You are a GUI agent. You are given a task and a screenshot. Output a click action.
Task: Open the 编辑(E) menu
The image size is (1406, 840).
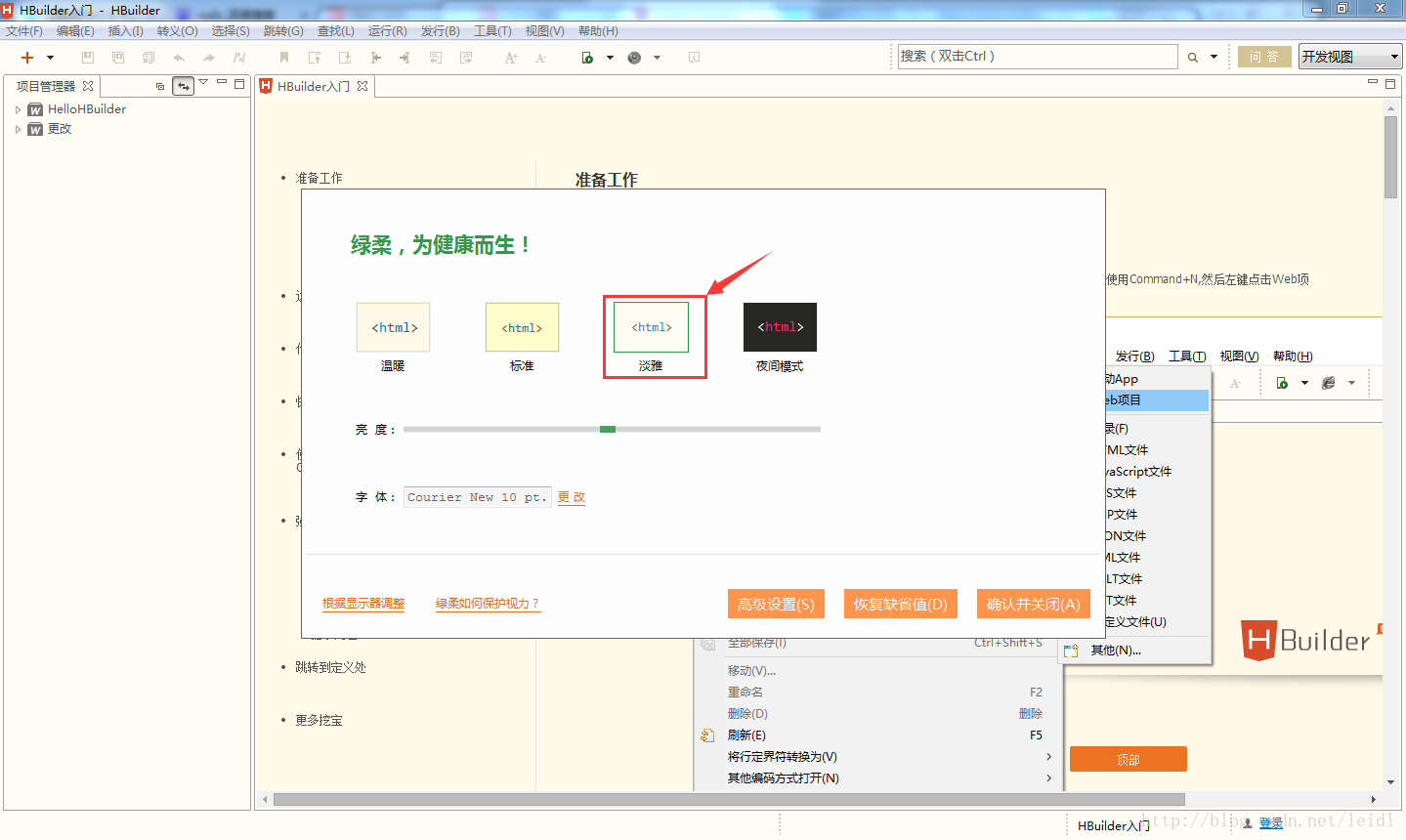(75, 31)
